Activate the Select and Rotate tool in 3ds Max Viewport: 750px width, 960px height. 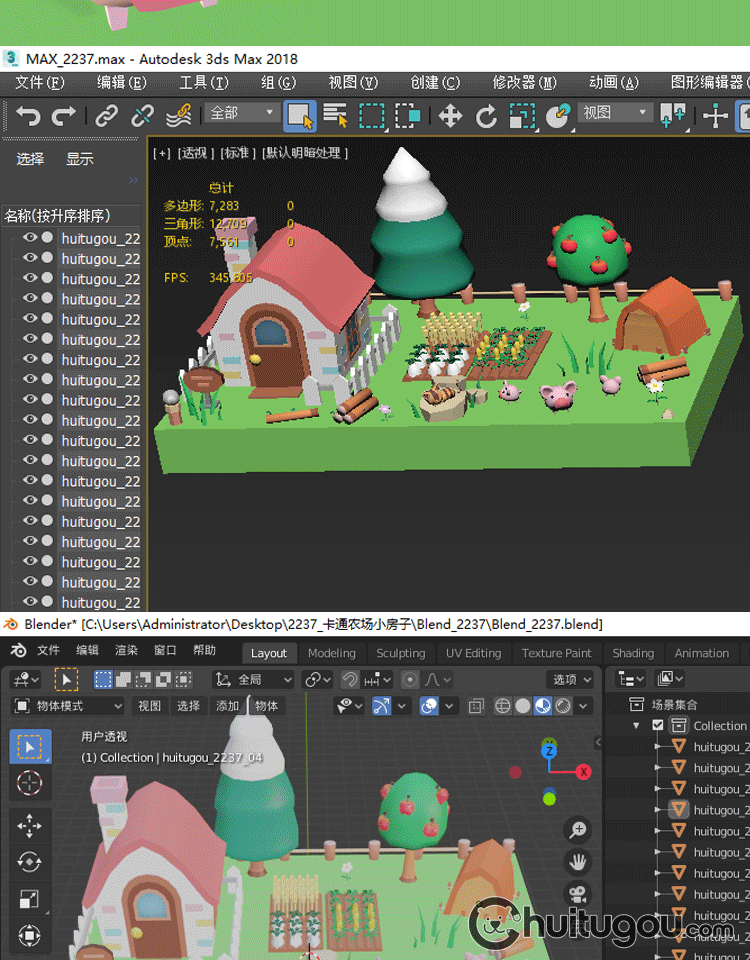pos(486,116)
